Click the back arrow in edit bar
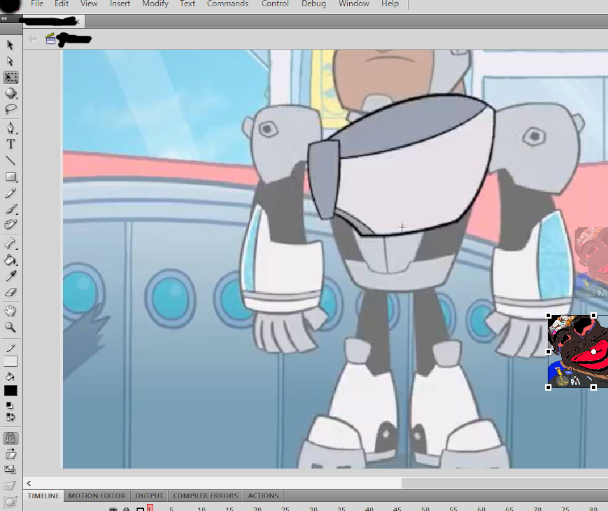 point(32,39)
